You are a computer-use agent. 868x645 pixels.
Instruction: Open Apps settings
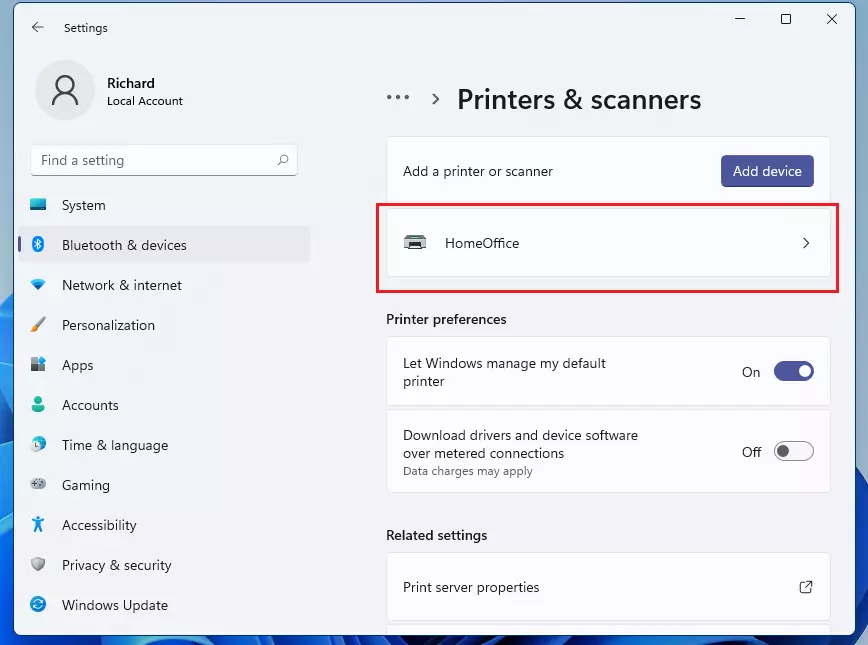click(164, 365)
